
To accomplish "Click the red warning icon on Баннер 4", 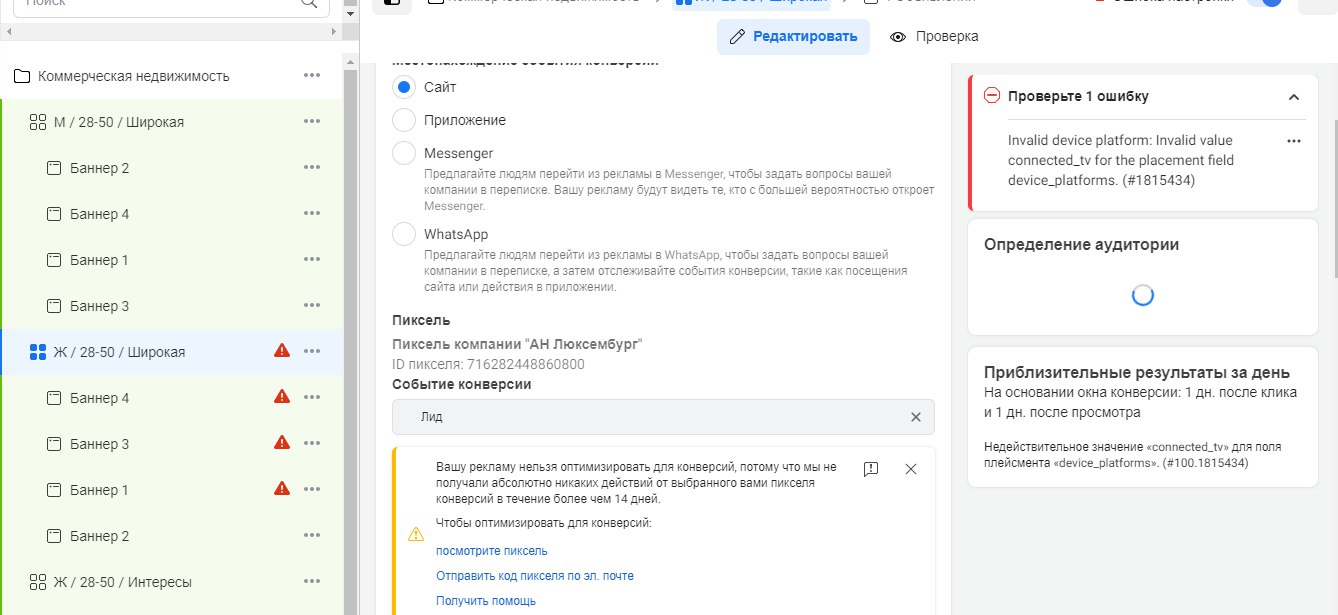I will tap(282, 397).
